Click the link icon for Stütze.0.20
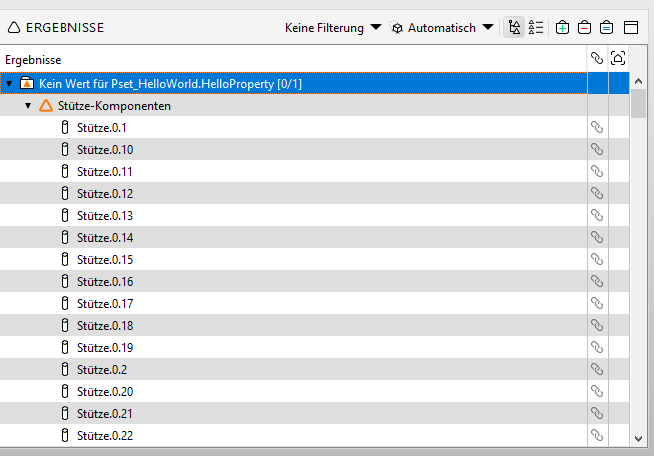The image size is (654, 456). click(x=597, y=391)
